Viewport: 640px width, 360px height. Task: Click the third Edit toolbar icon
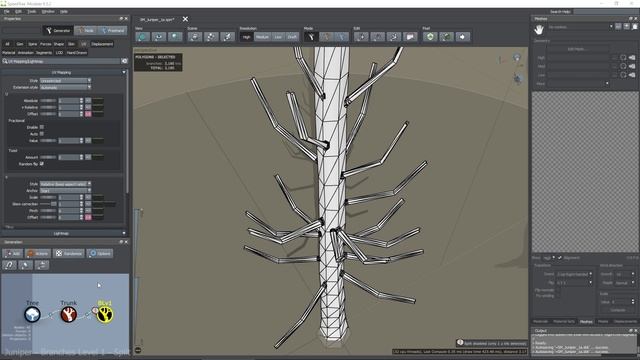click(x=394, y=37)
